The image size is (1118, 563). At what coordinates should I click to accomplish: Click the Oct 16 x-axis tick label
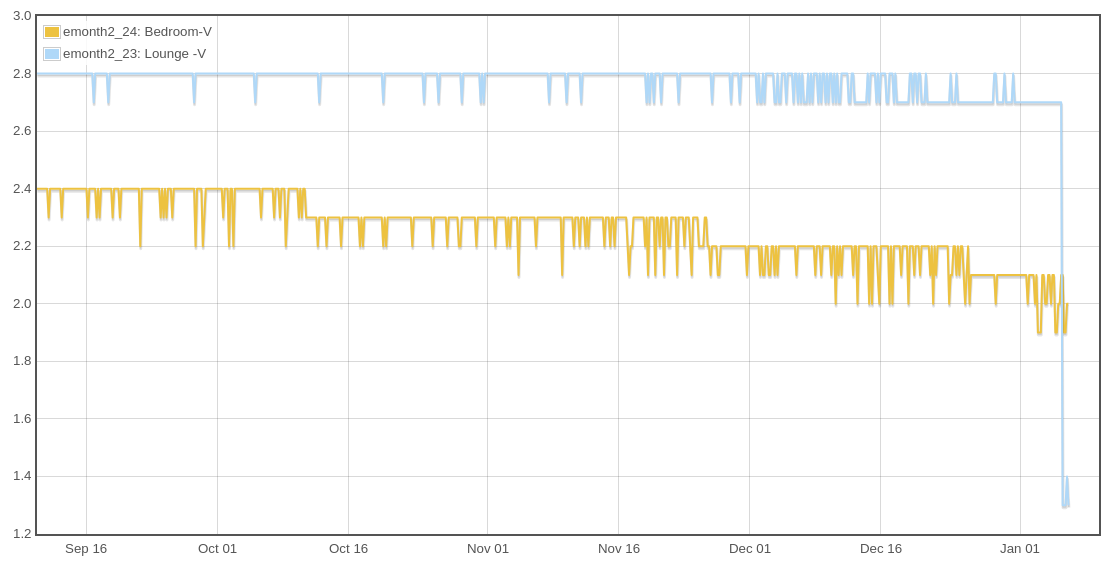tap(348, 548)
